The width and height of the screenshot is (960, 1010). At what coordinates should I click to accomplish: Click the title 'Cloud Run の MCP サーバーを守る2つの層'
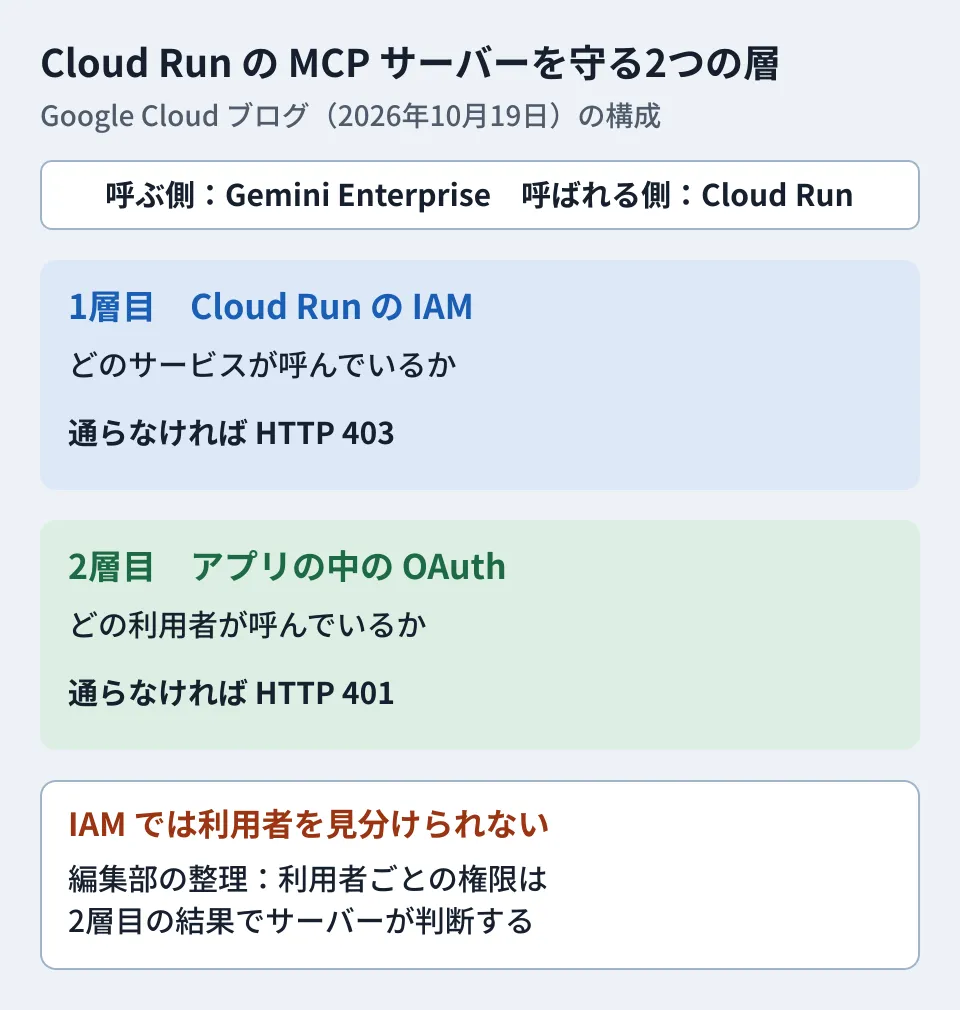[x=410, y=63]
